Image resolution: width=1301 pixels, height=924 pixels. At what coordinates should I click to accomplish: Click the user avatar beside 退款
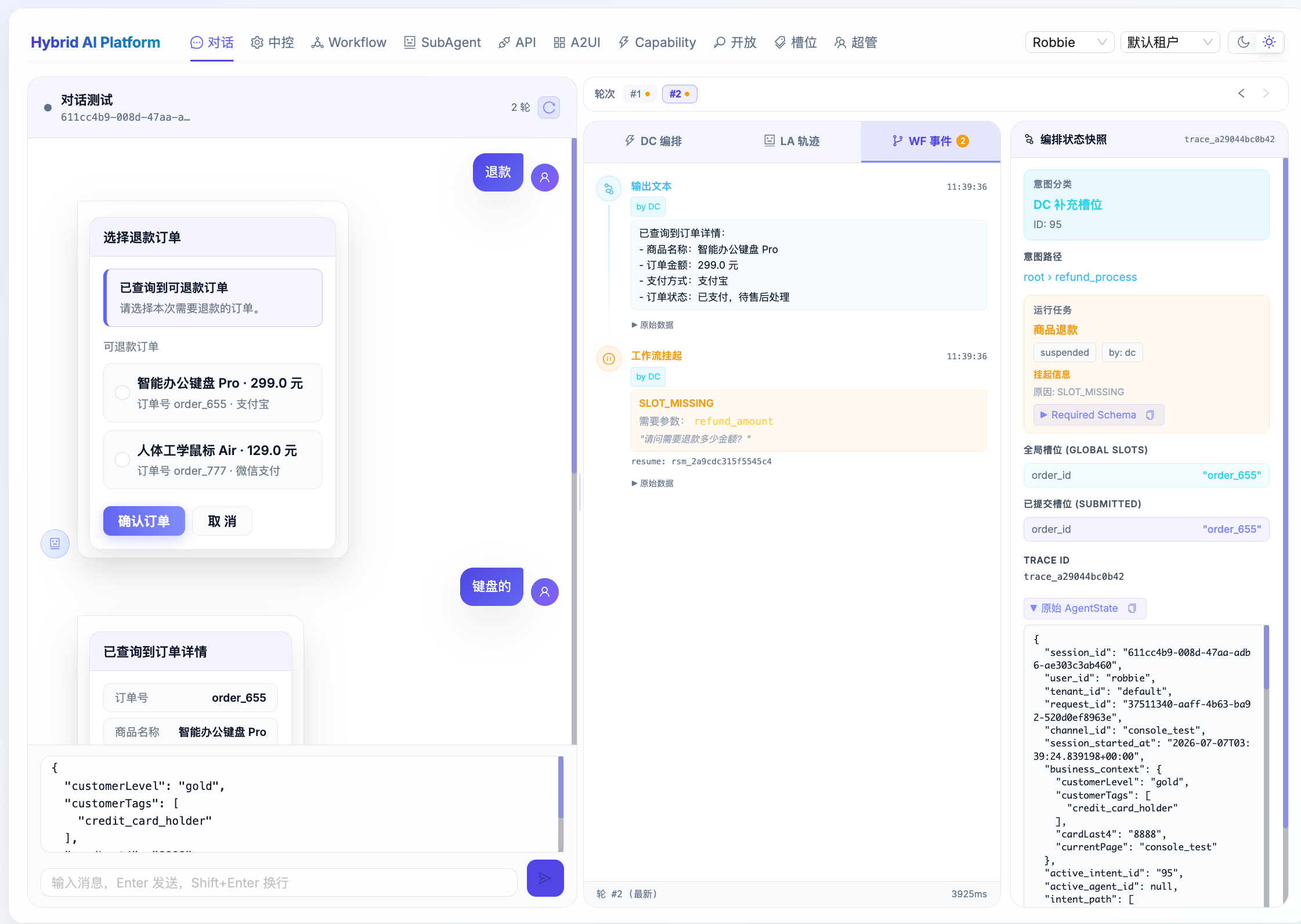[545, 178]
